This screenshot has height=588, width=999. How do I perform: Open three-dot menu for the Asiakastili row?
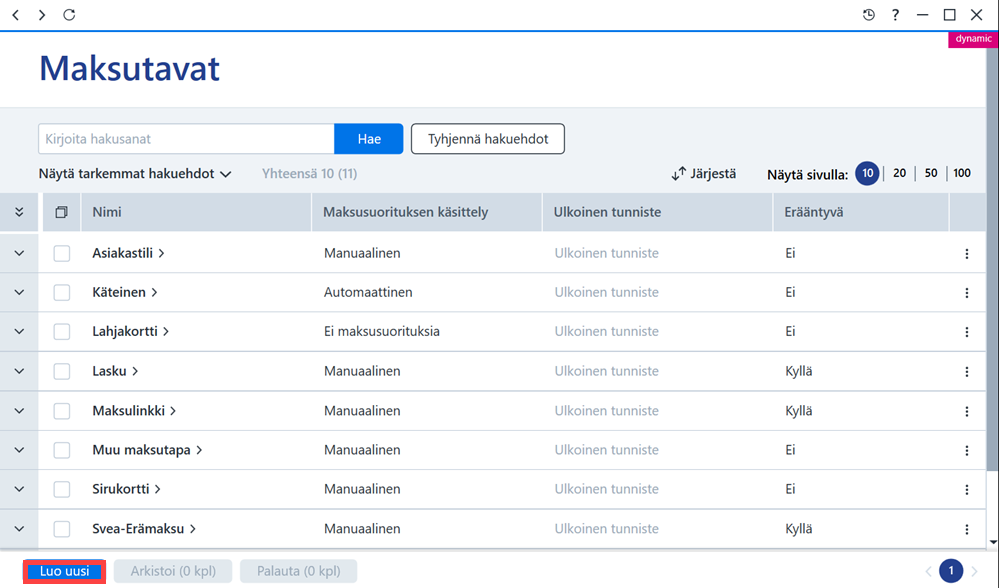click(967, 254)
